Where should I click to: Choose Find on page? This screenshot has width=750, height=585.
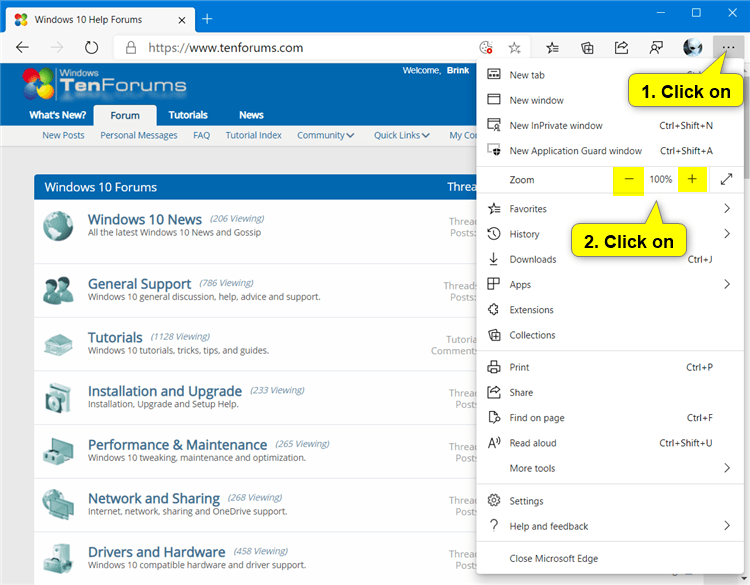(x=610, y=418)
